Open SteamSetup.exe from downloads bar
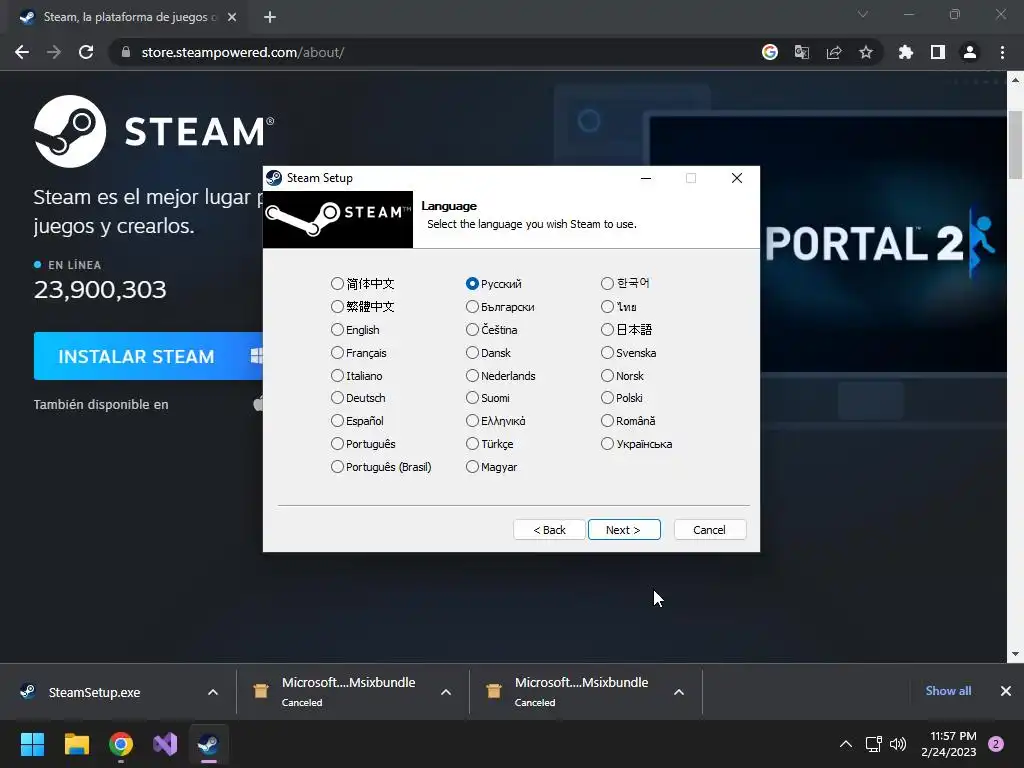 click(x=95, y=692)
